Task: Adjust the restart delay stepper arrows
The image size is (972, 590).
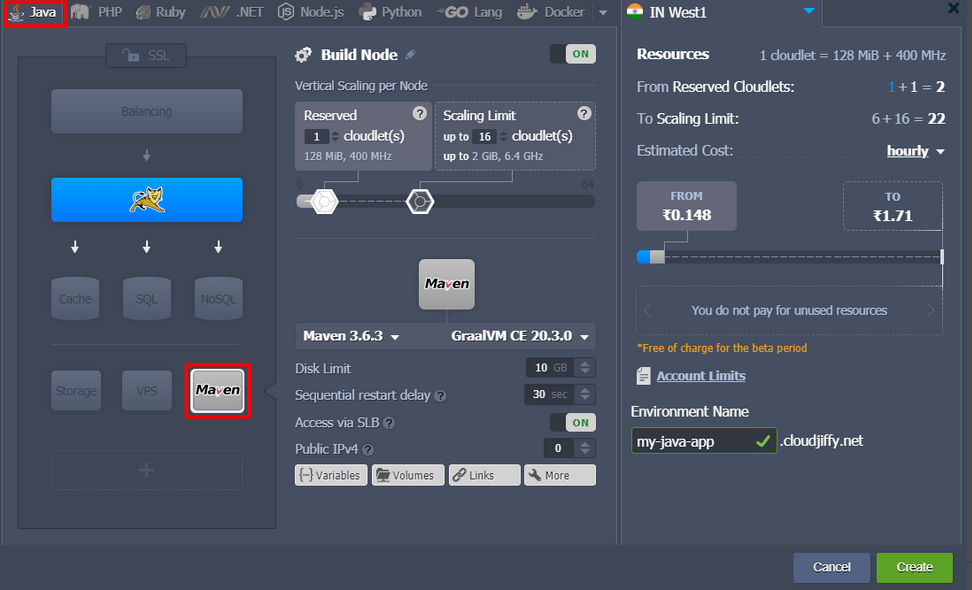Action: tap(585, 394)
